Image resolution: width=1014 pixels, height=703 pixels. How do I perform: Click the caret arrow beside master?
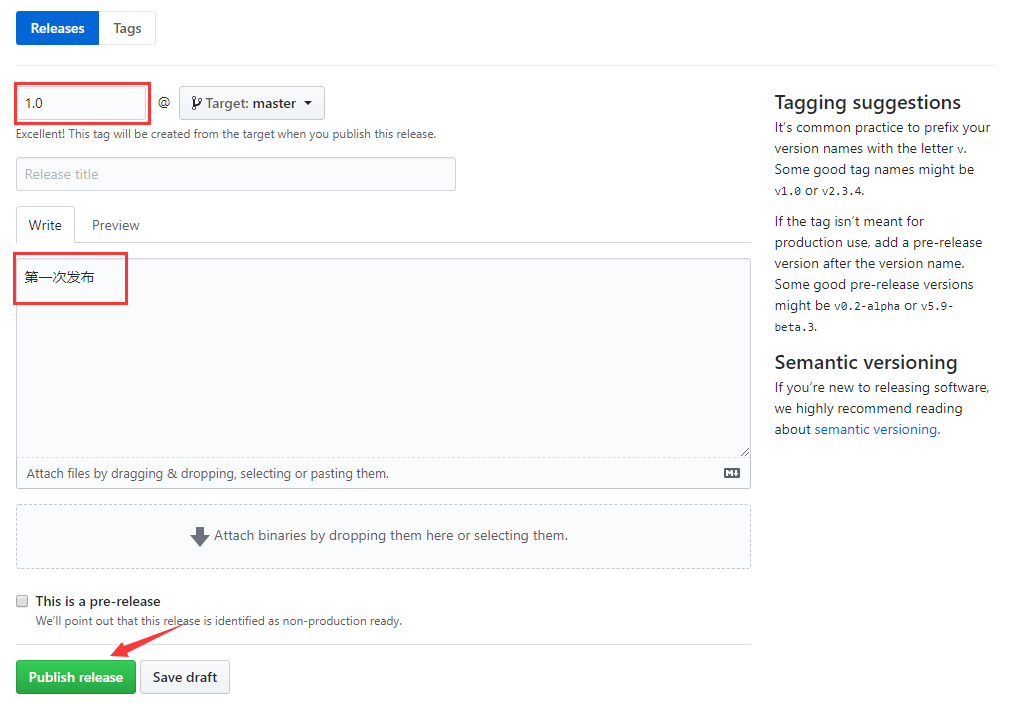coord(308,103)
